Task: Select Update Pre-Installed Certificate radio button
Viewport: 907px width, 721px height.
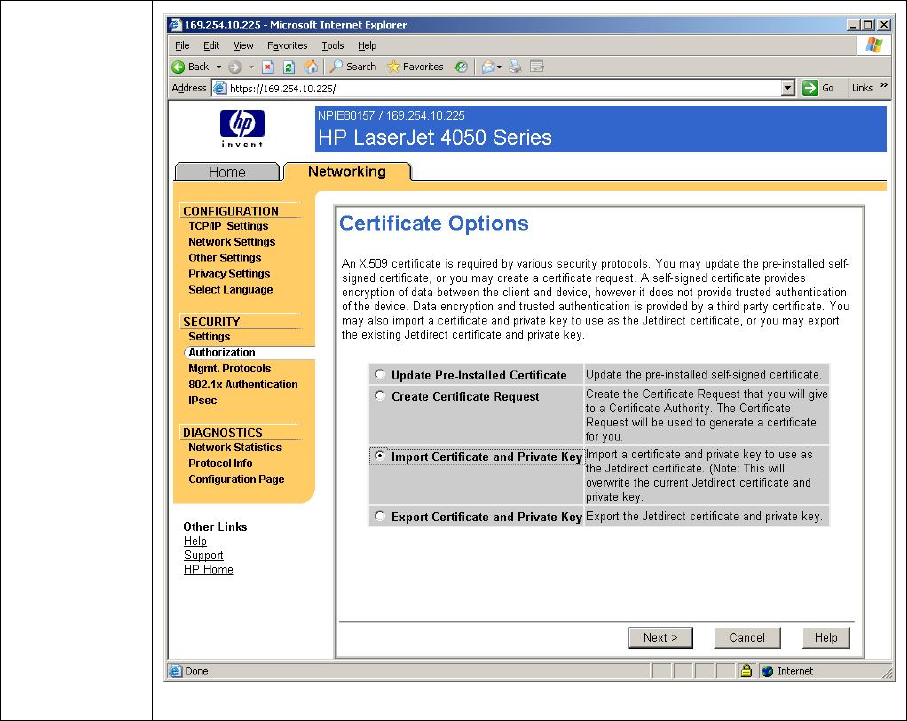Action: 379,374
